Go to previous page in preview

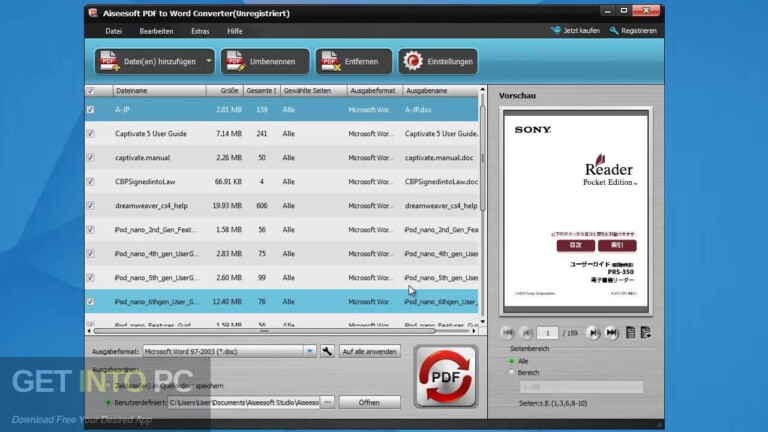coord(527,333)
